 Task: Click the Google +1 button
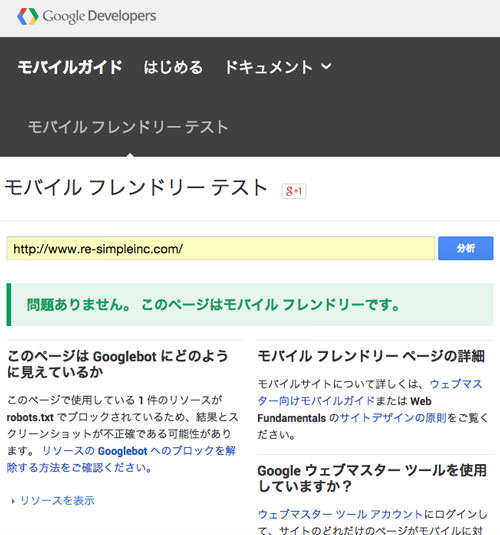294,191
